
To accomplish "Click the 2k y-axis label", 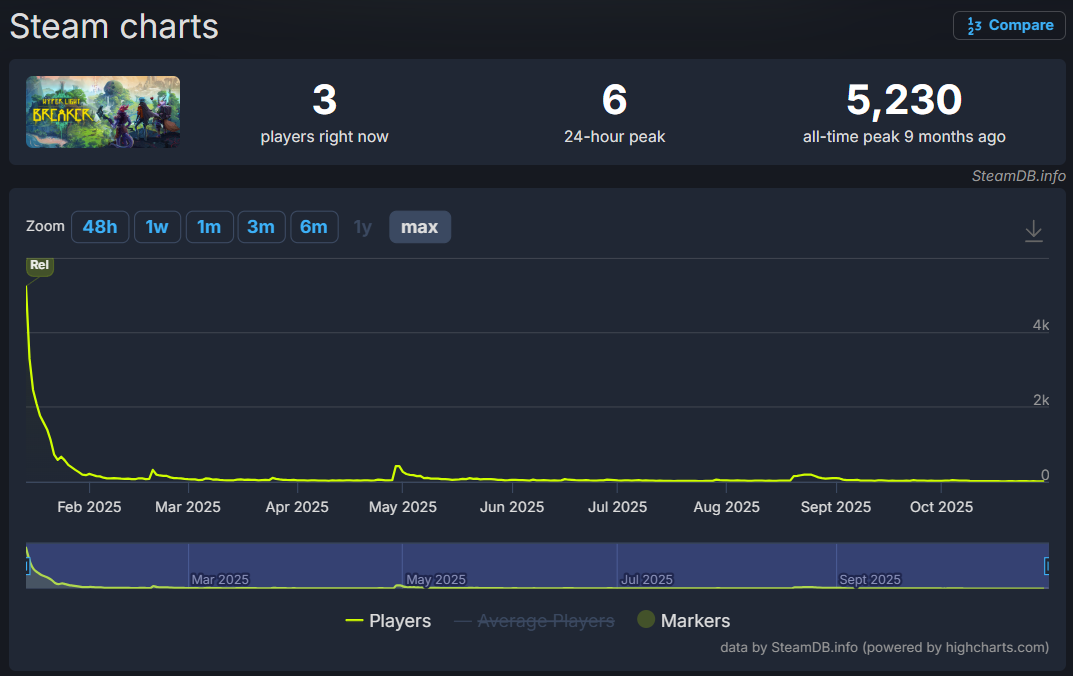I will coord(1040,400).
